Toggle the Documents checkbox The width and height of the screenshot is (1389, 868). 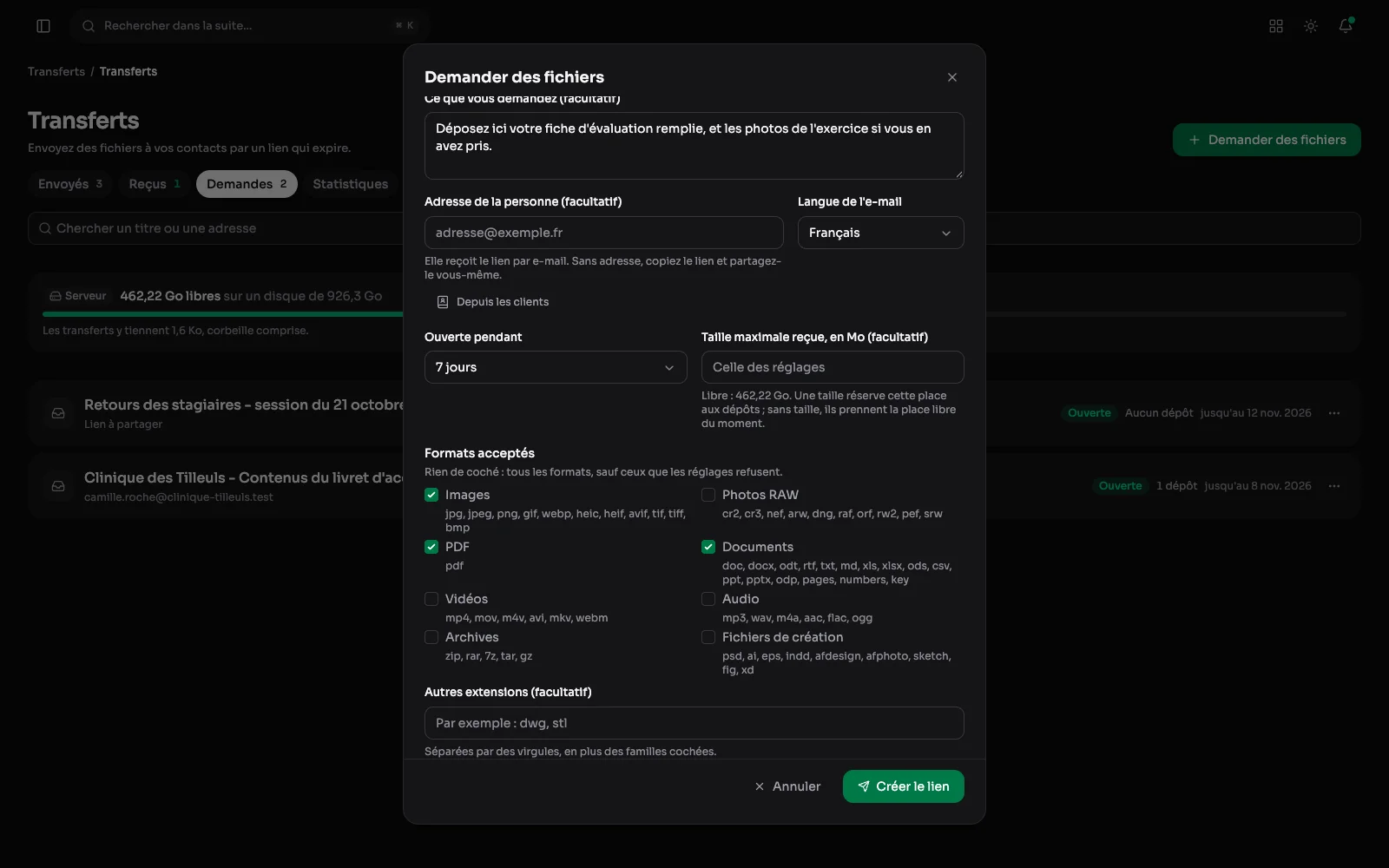click(x=708, y=547)
